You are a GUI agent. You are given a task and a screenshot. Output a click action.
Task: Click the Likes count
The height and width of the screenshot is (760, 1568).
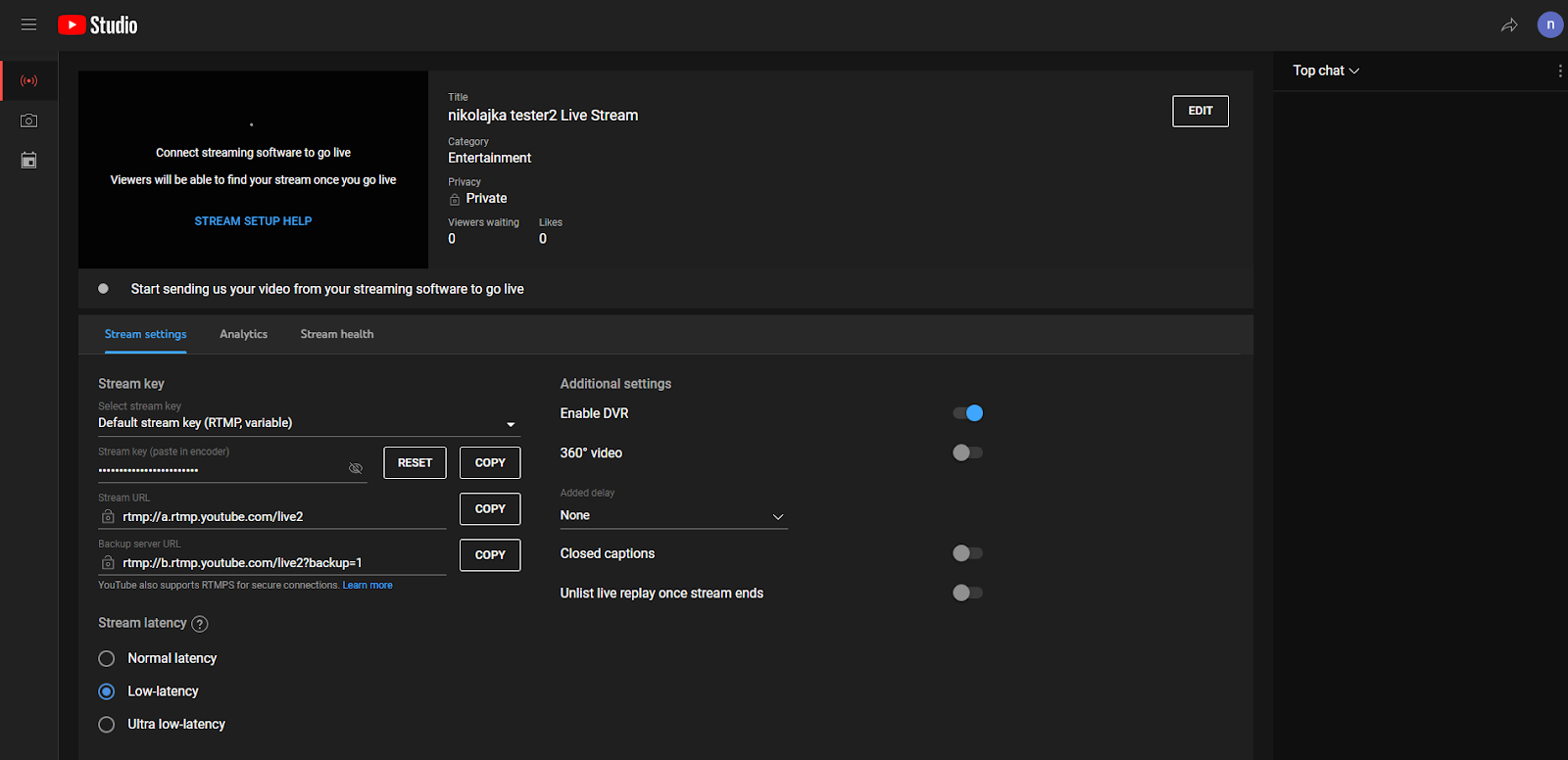pos(543,239)
